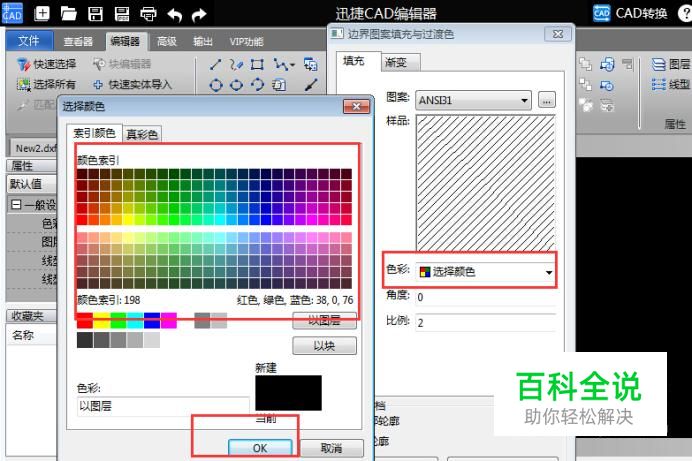Open the 图案 ANSI31 pattern dropdown
692x461 pixels.
473,100
